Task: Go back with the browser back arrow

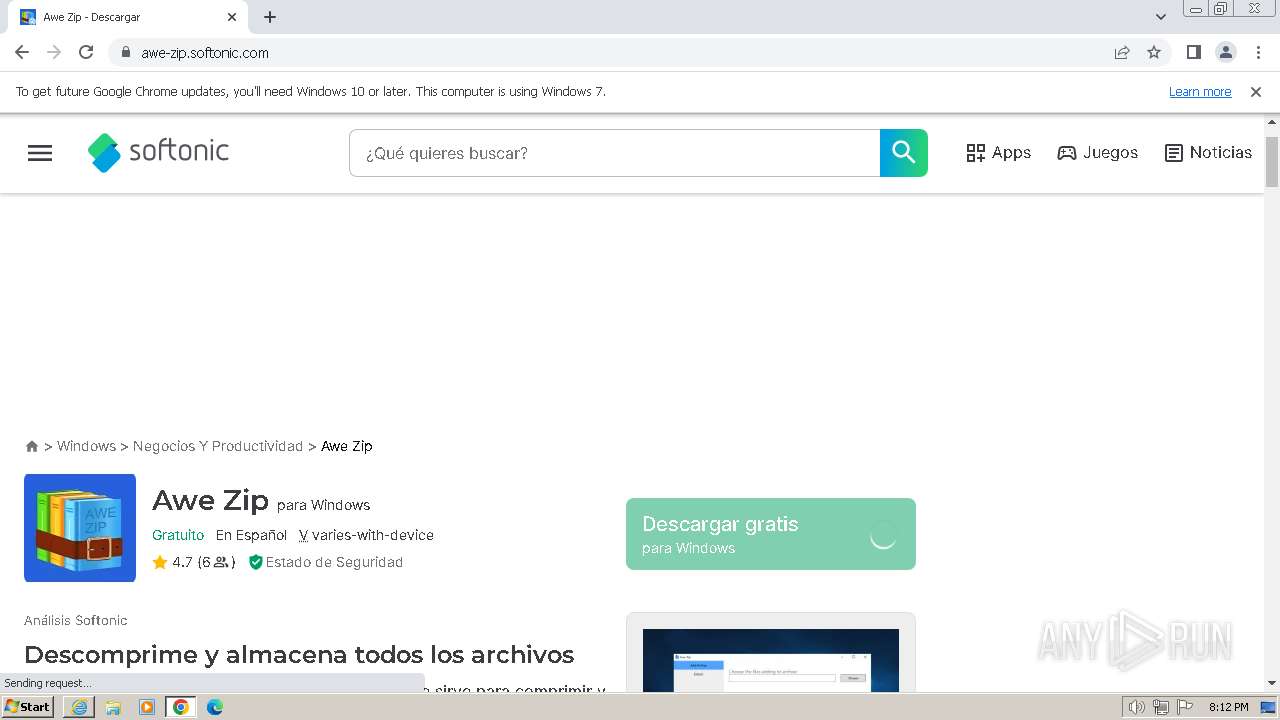Action: pos(22,52)
